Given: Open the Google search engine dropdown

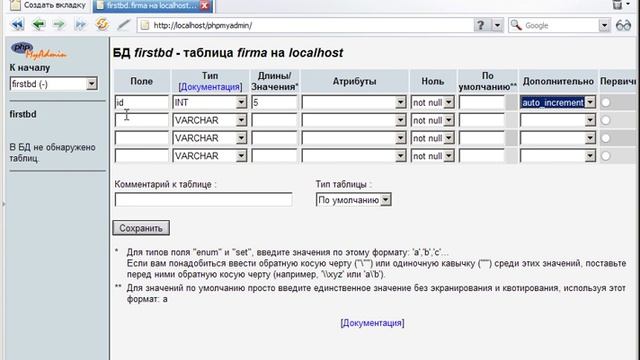Looking at the screenshot, I should click(604, 25).
